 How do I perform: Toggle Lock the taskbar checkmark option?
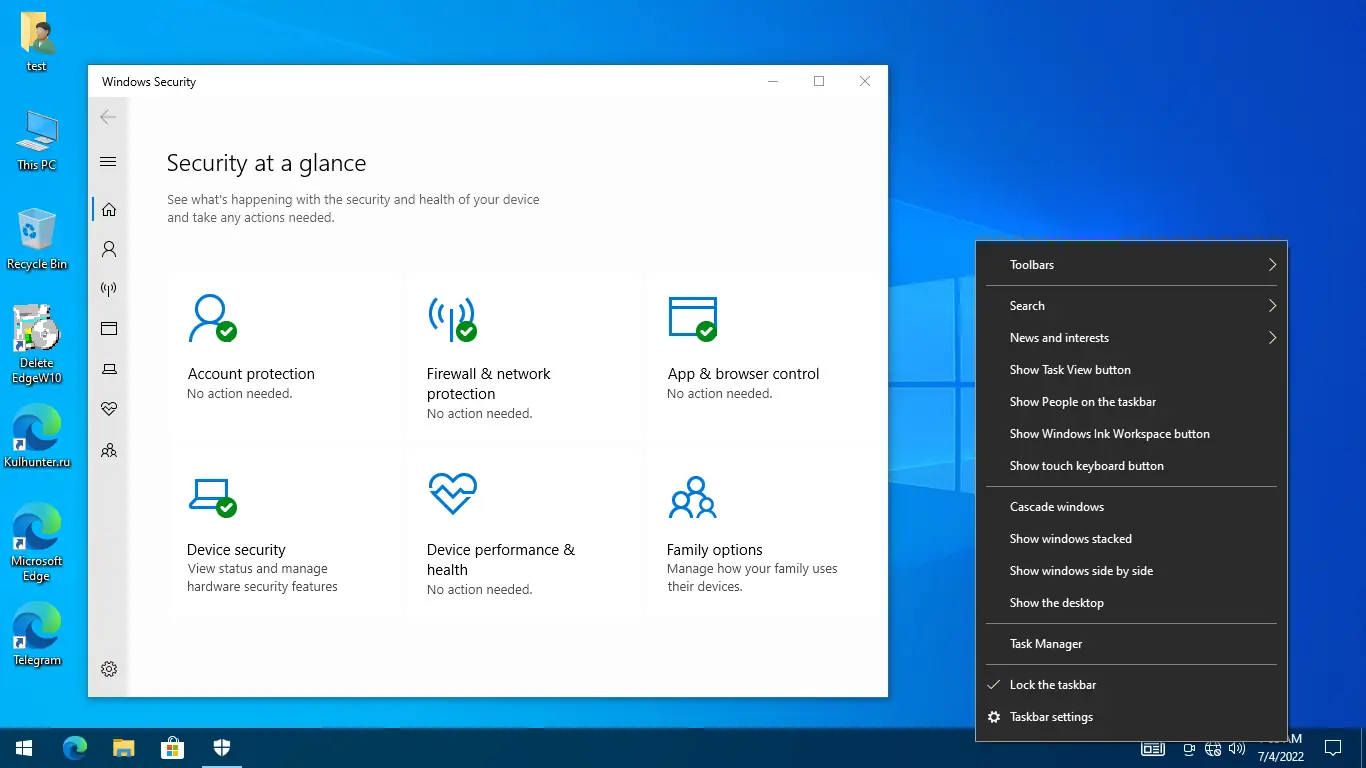1131,685
